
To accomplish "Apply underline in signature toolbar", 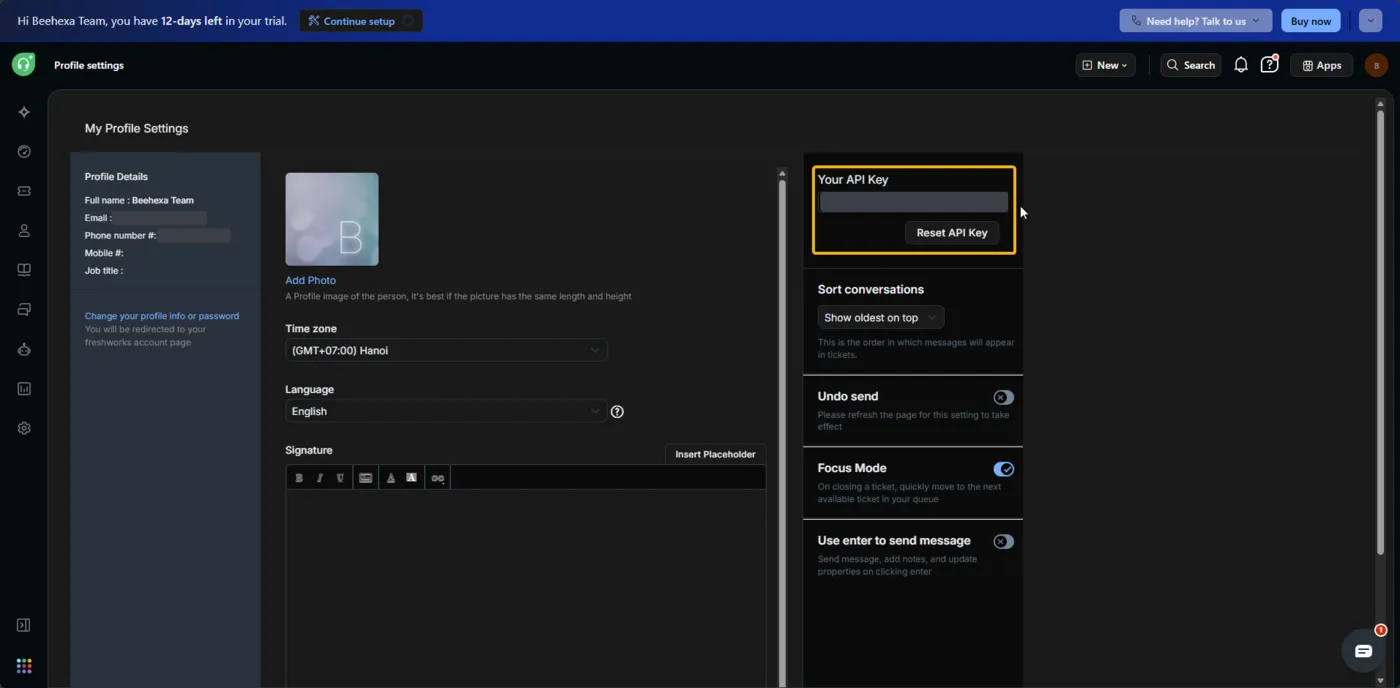I will [x=340, y=478].
